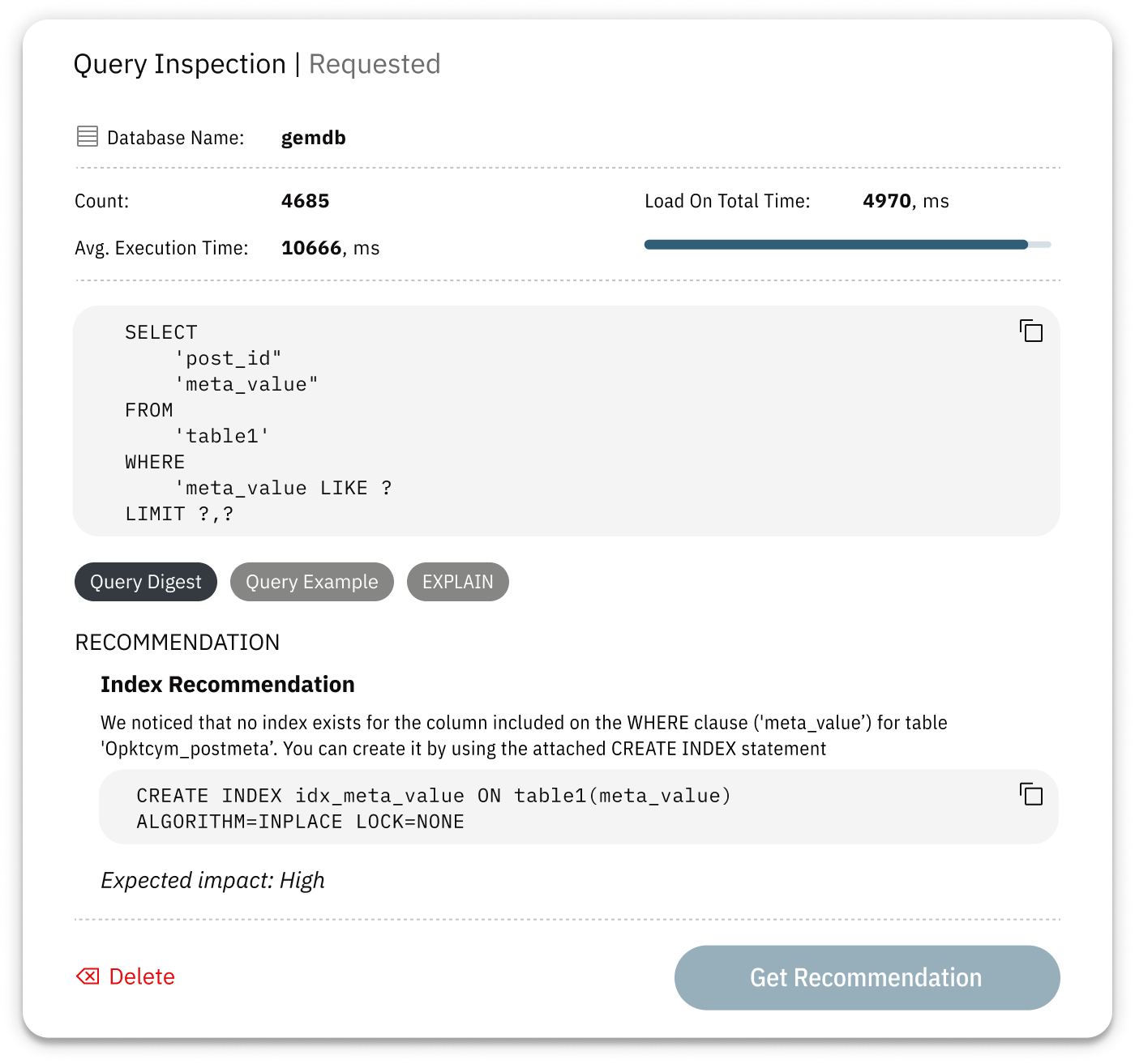Click the LIMIT ?,? line in query
Viewport: 1135px width, 1064px height.
click(x=179, y=514)
